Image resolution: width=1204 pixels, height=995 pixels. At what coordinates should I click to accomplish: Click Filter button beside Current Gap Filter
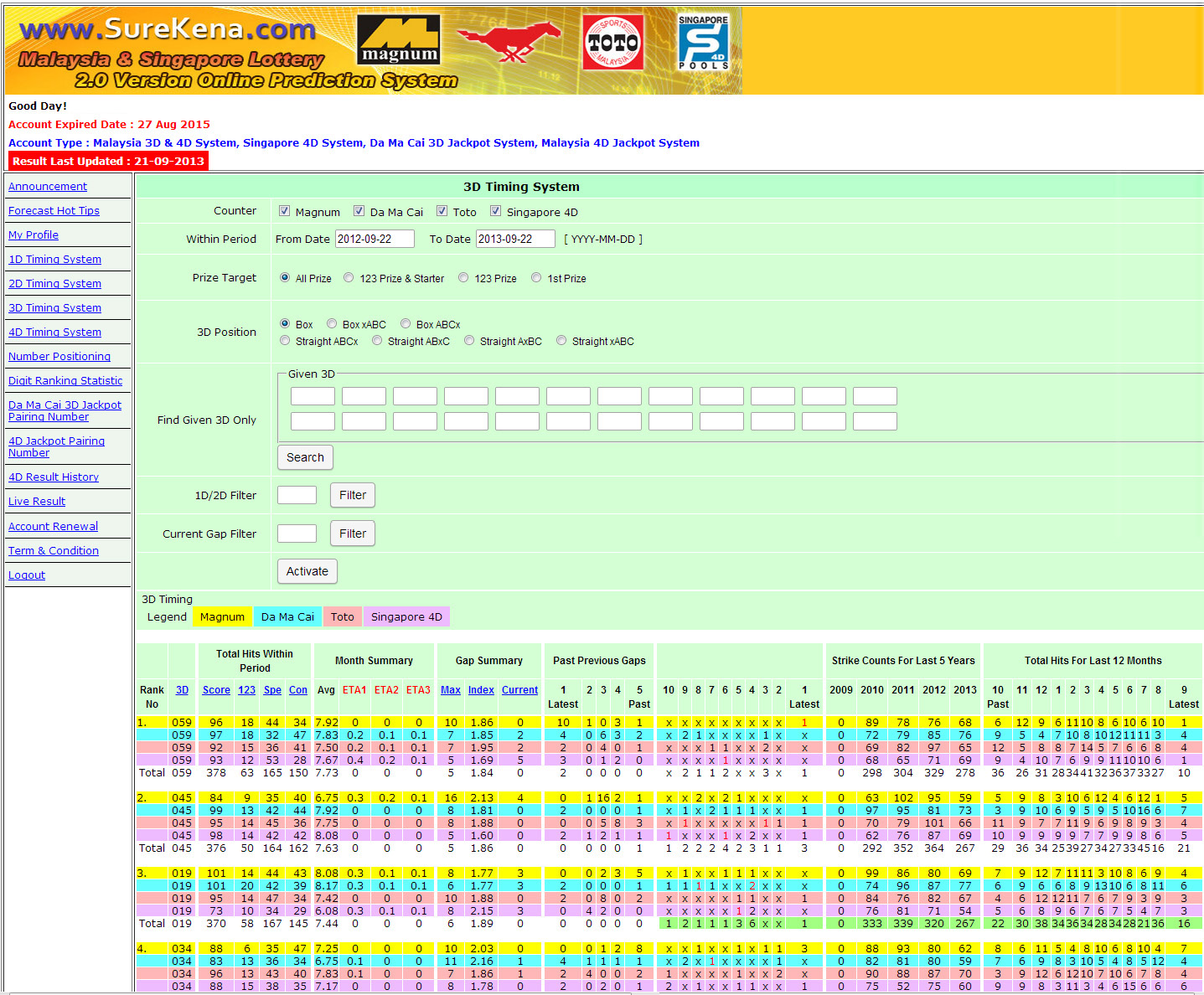click(352, 534)
